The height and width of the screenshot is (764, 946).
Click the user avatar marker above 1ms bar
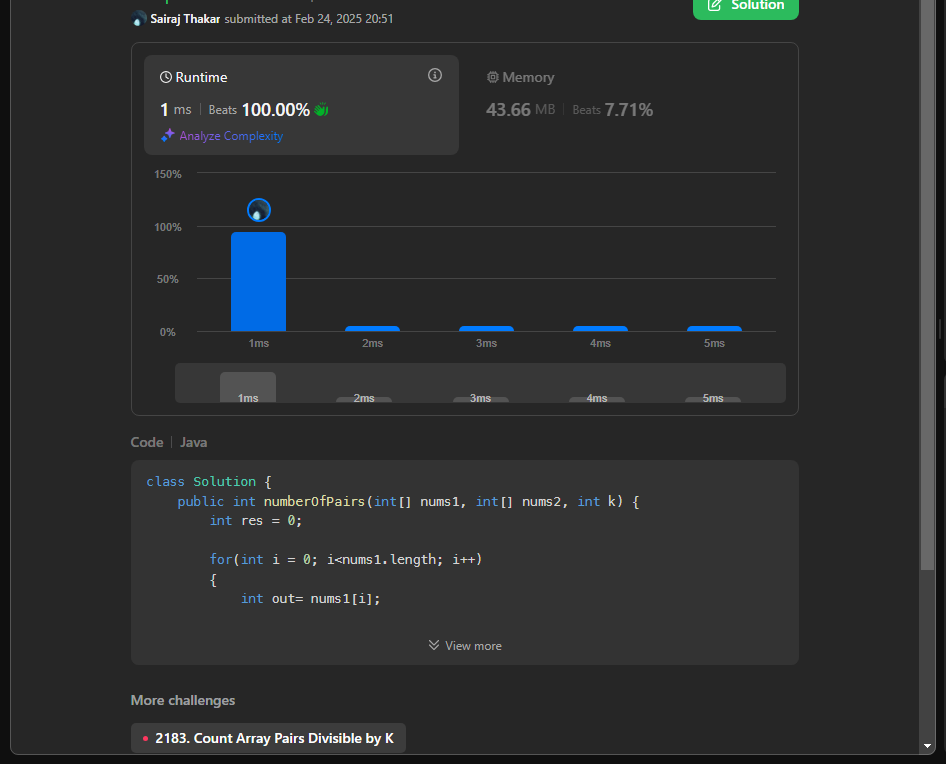(x=259, y=210)
